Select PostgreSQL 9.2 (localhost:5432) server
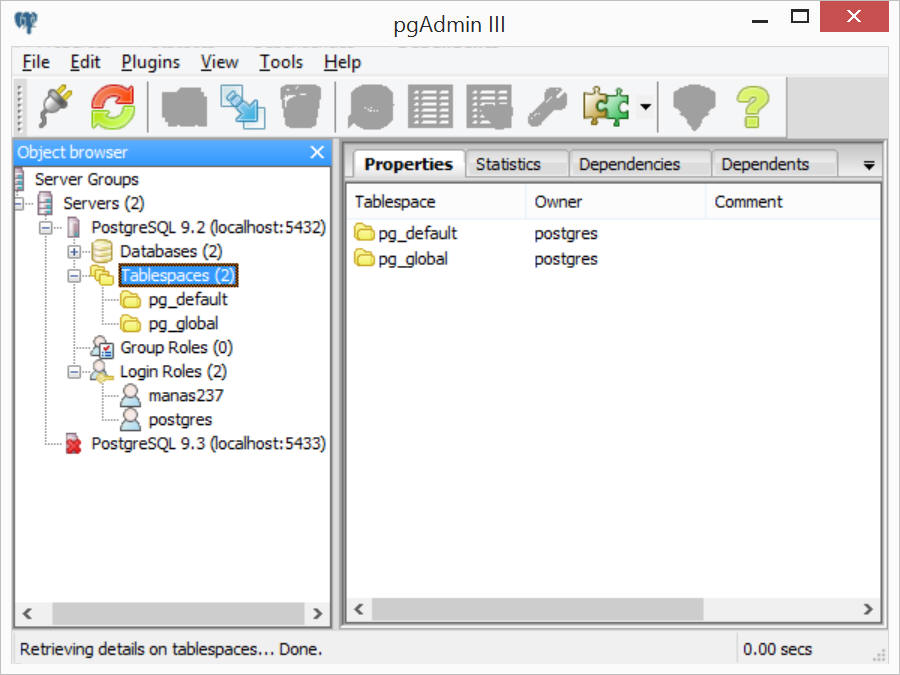900x675 pixels. click(209, 227)
